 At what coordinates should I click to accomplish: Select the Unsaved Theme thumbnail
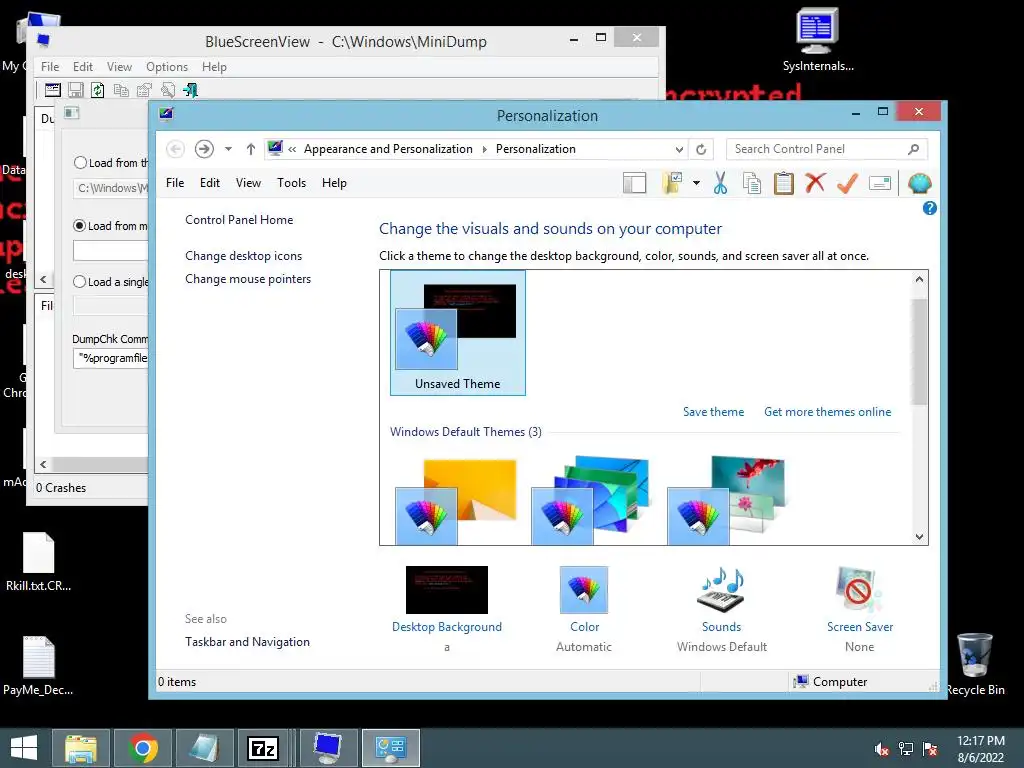[x=458, y=333]
